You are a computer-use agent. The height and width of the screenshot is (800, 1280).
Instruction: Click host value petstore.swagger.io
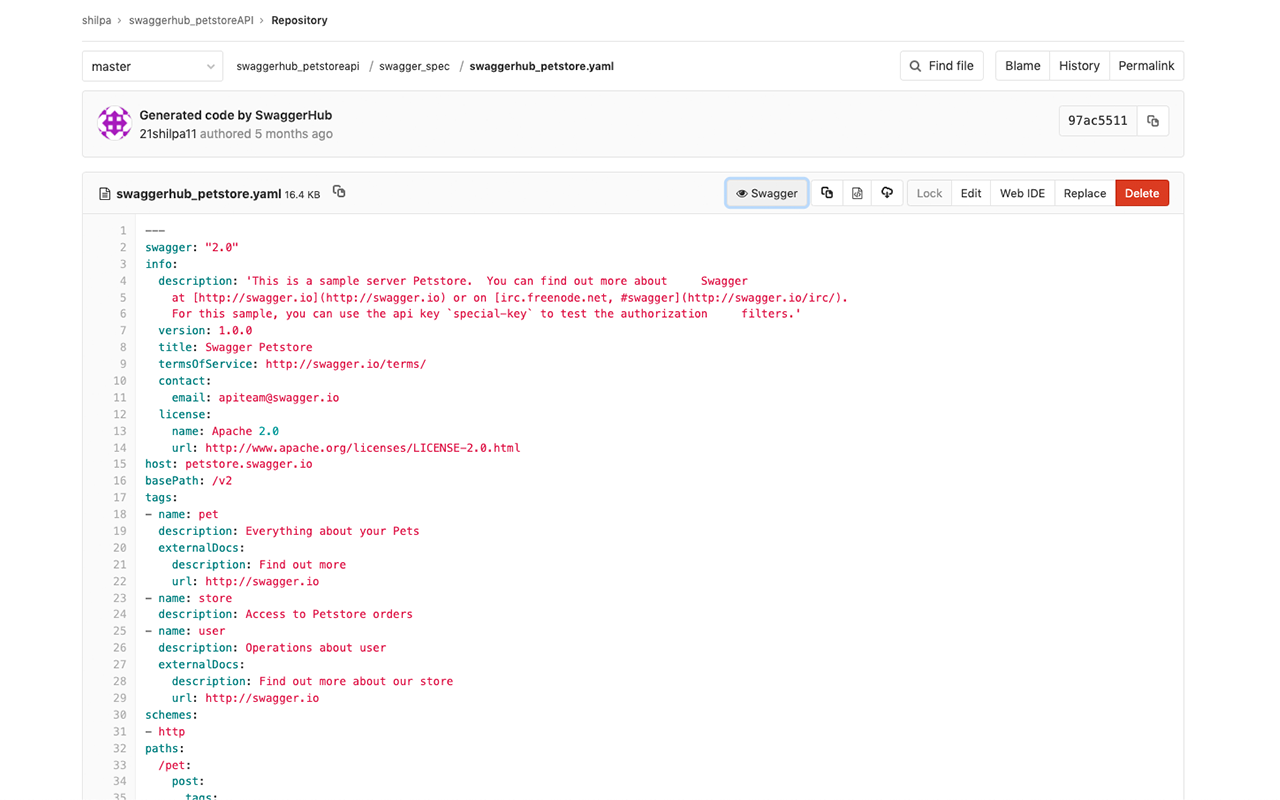pyautogui.click(x=249, y=464)
